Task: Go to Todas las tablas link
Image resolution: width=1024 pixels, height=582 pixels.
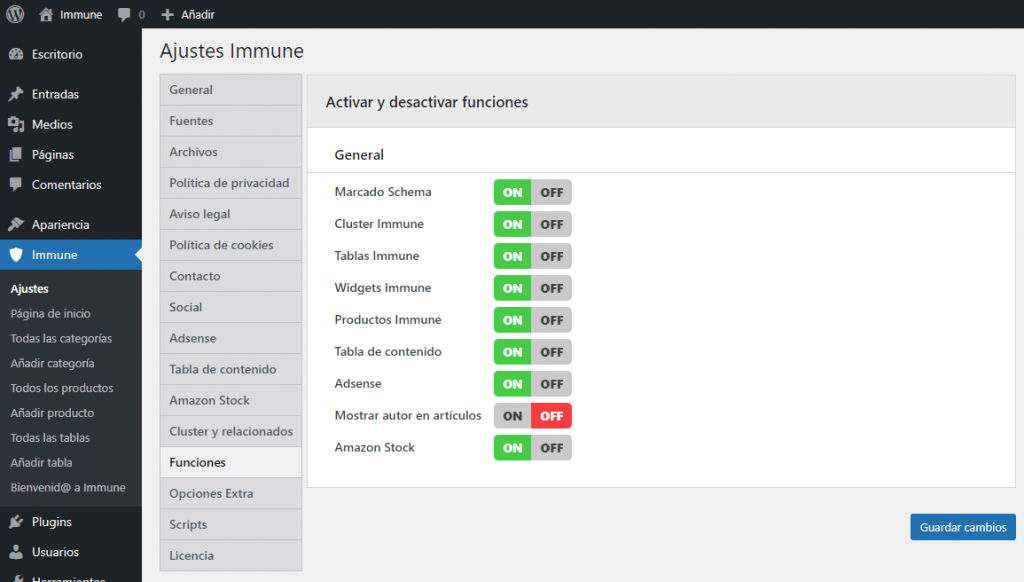Action: point(50,438)
